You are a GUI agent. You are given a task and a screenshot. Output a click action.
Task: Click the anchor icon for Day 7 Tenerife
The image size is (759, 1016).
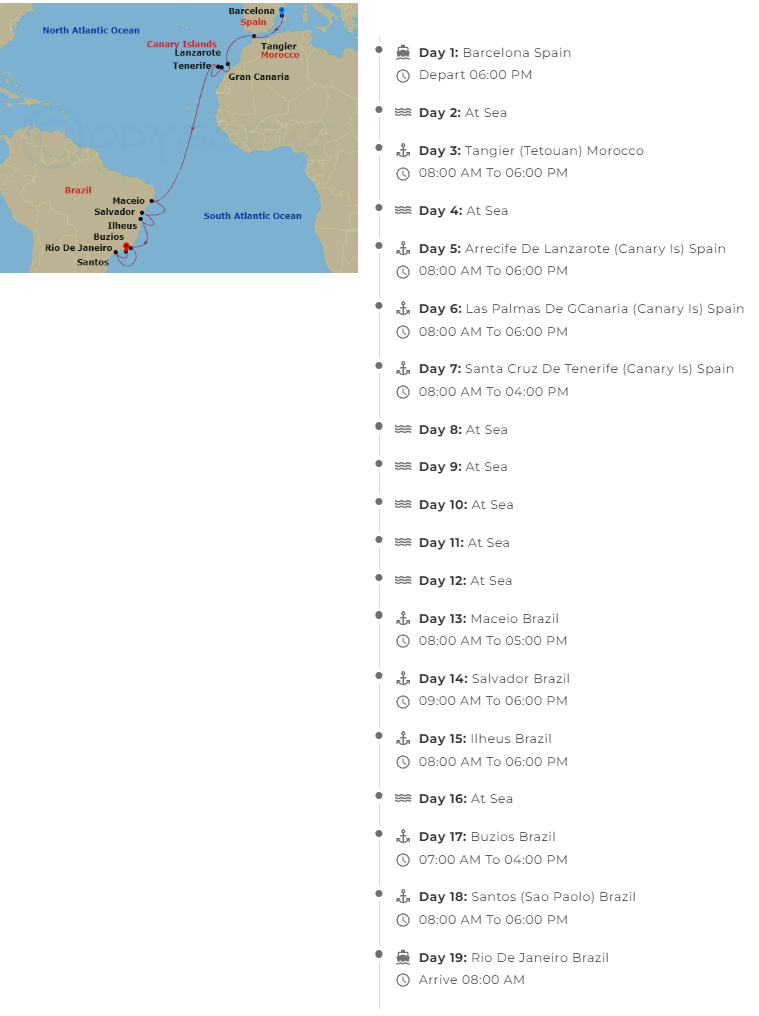pyautogui.click(x=403, y=369)
